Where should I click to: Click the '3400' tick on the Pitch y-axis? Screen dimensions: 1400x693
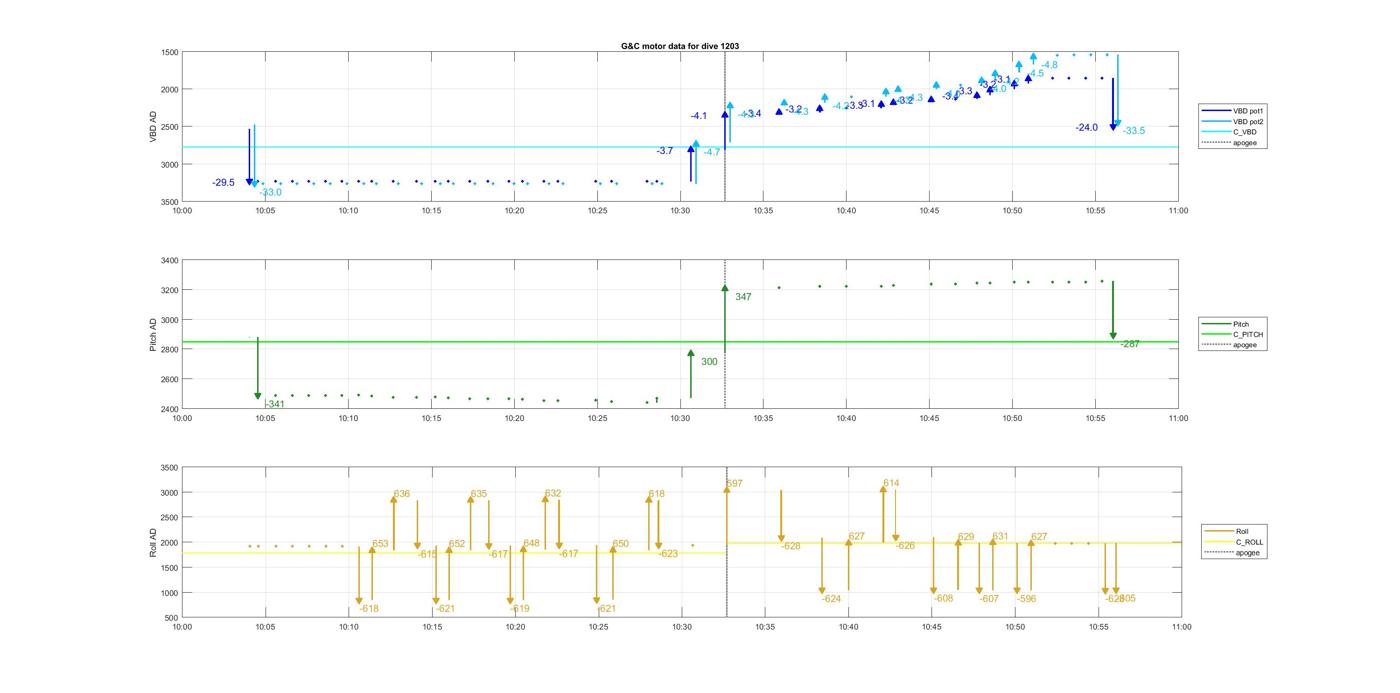pyautogui.click(x=169, y=261)
